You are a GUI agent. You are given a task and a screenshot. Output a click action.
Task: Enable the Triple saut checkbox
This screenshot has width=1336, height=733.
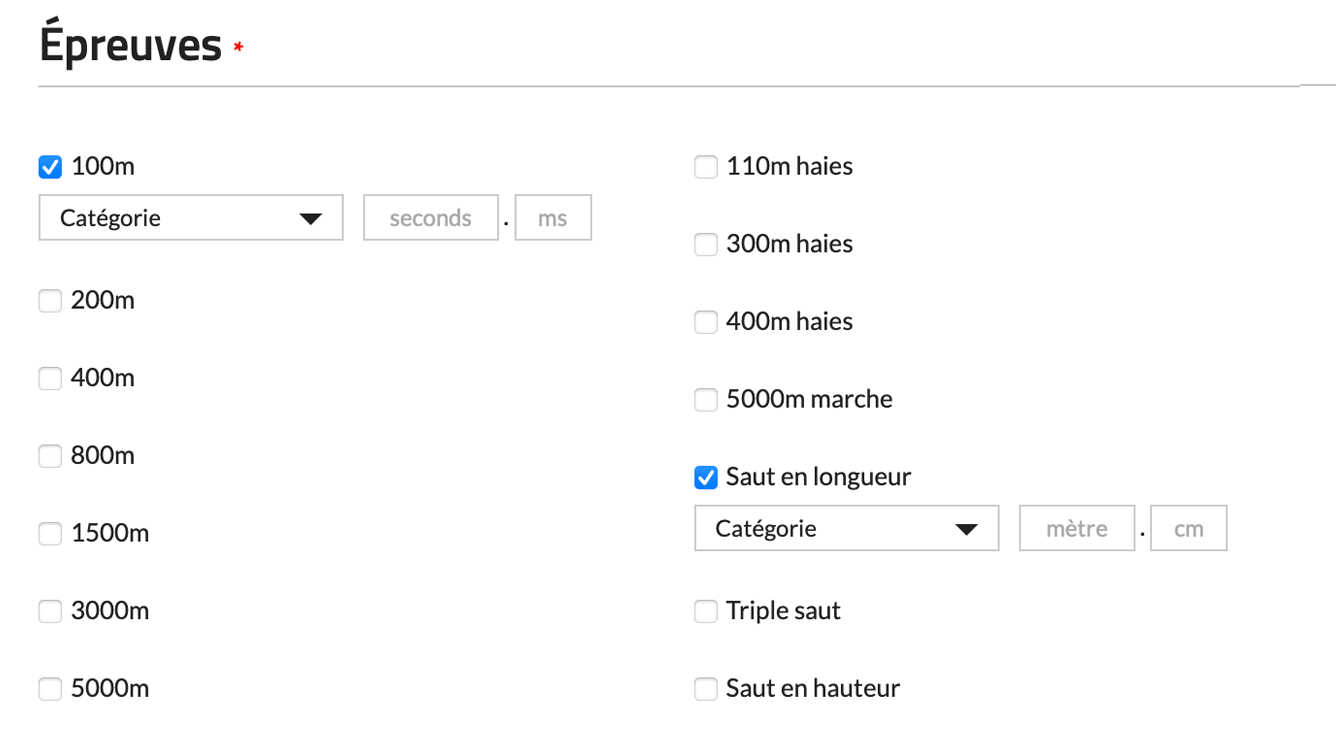coord(706,611)
